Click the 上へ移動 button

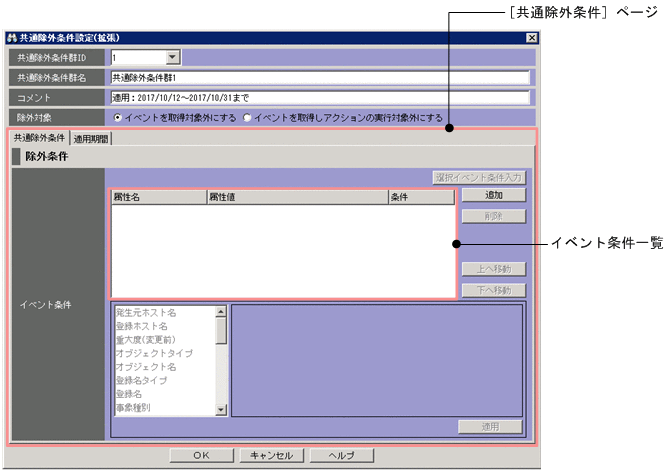[x=494, y=269]
